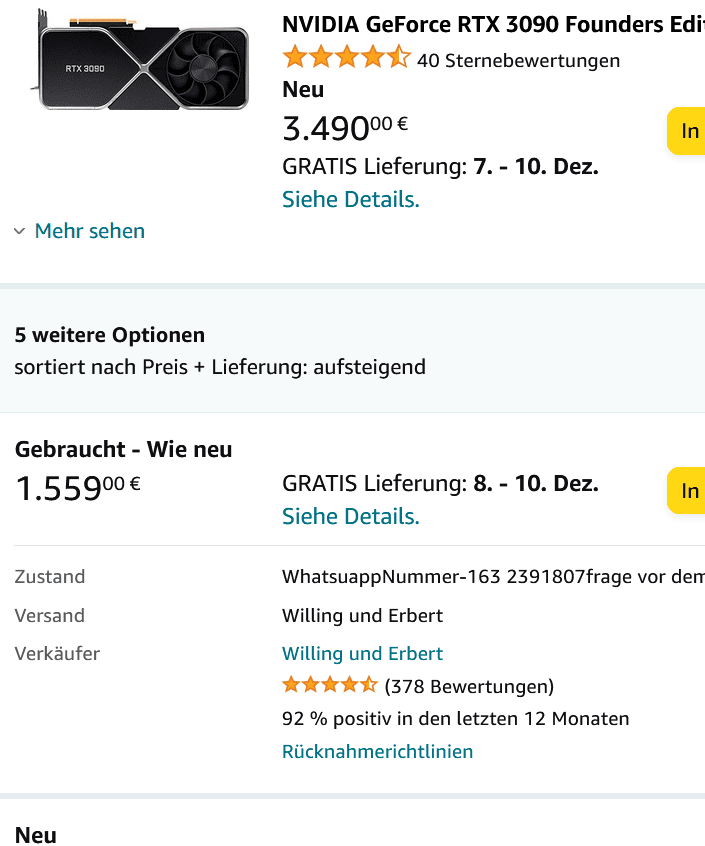Select the Gebraucht - Wie neu heading
The image size is (705, 846).
point(123,450)
